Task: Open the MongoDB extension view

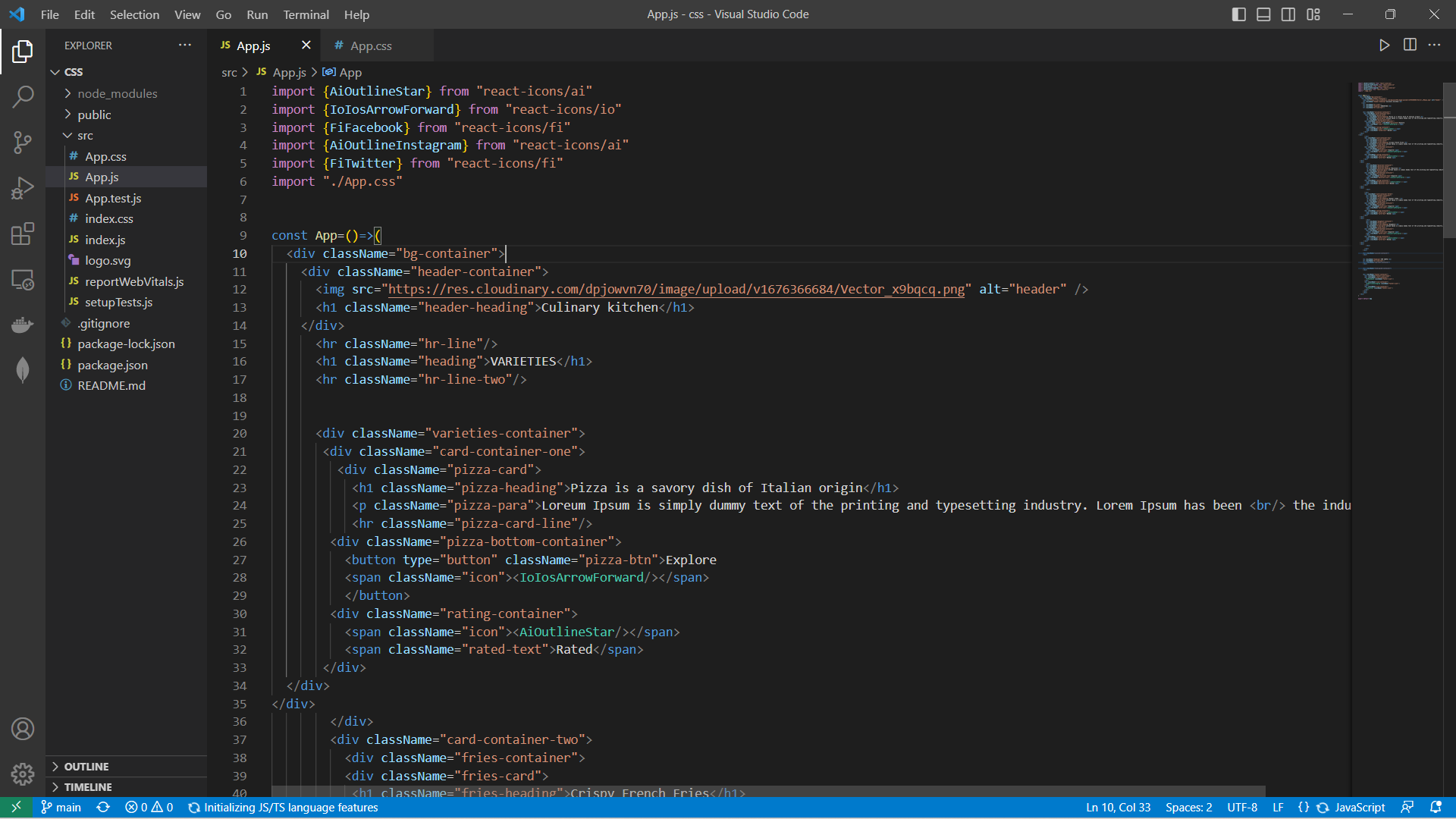Action: (23, 370)
